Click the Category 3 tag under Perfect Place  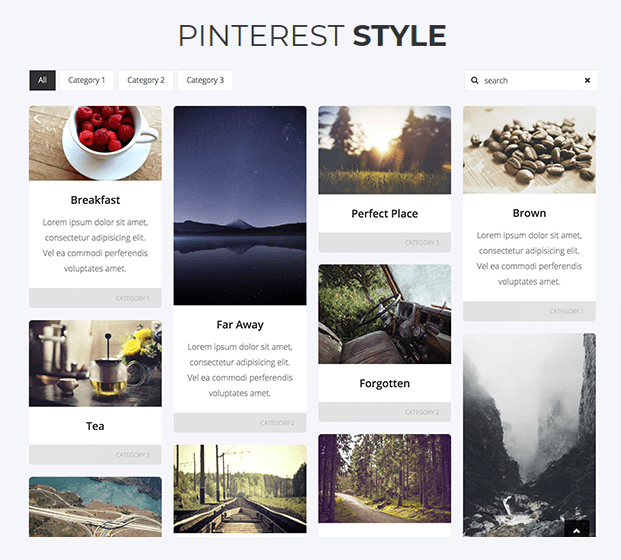click(422, 242)
